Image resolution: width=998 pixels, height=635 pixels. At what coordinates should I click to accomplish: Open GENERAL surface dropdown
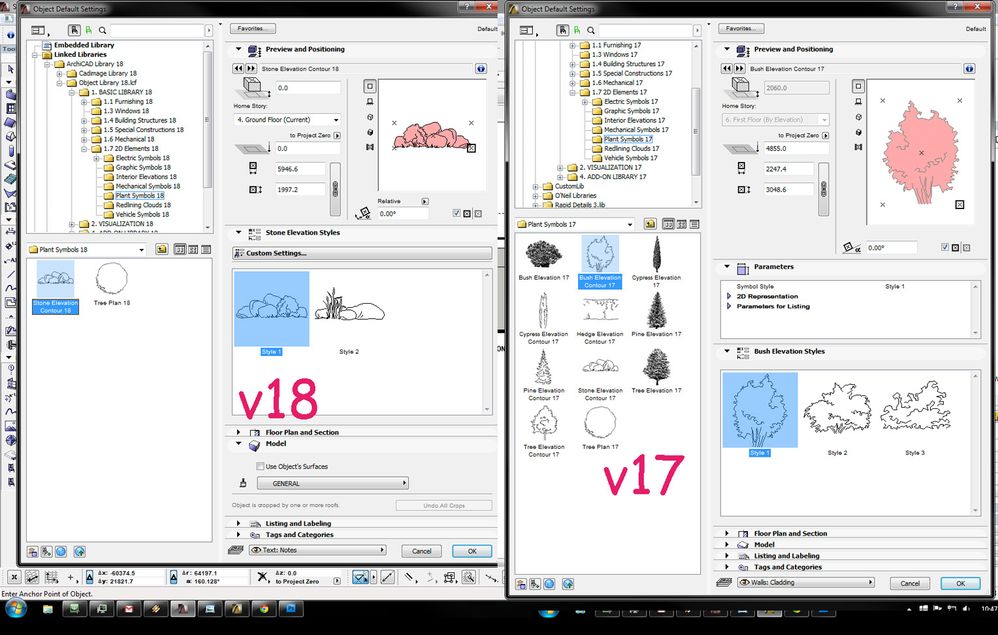332,484
